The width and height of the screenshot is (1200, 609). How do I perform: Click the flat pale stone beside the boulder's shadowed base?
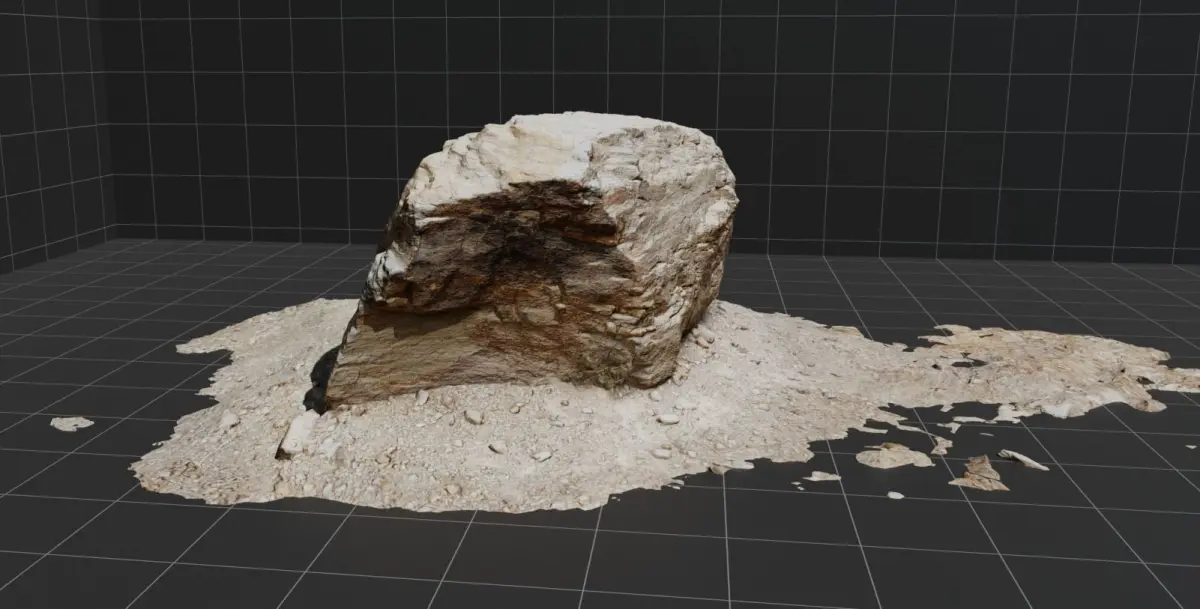[x=298, y=434]
